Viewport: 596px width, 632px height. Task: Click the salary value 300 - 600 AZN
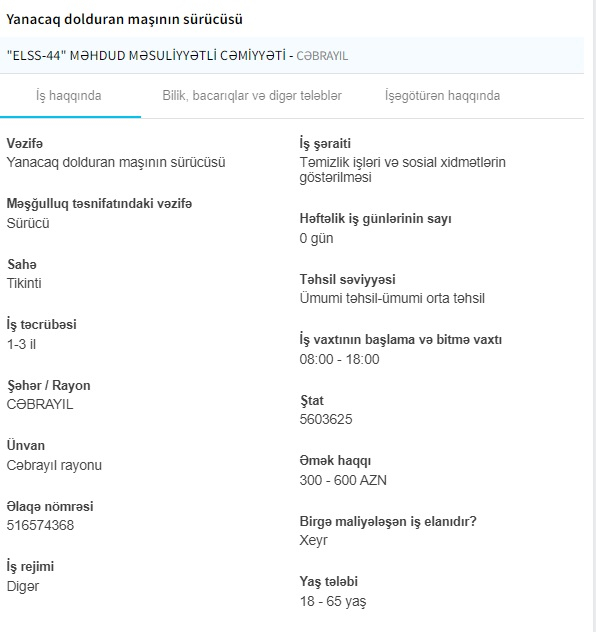pyautogui.click(x=343, y=480)
